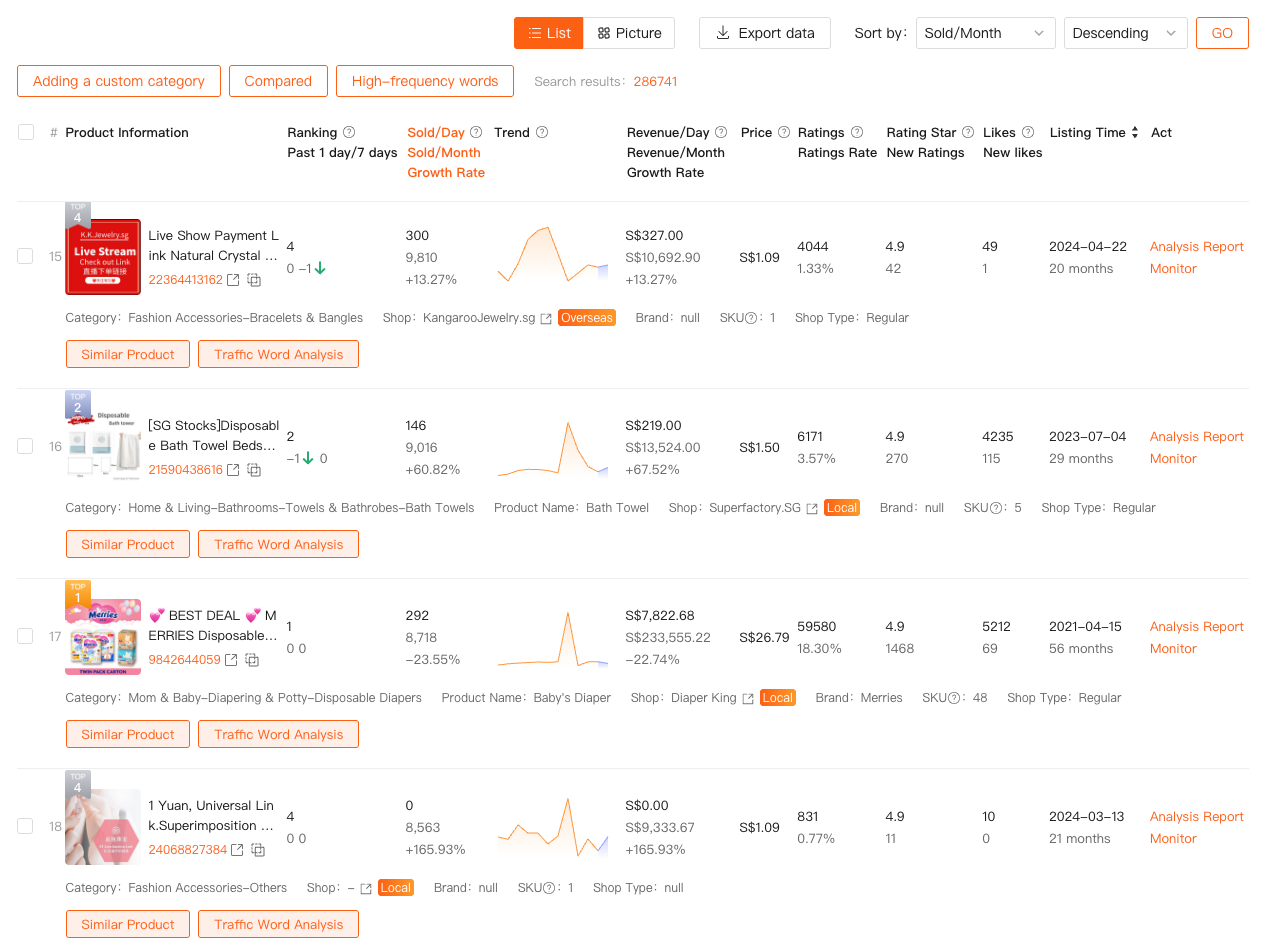Switch to Picture view

tap(629, 33)
